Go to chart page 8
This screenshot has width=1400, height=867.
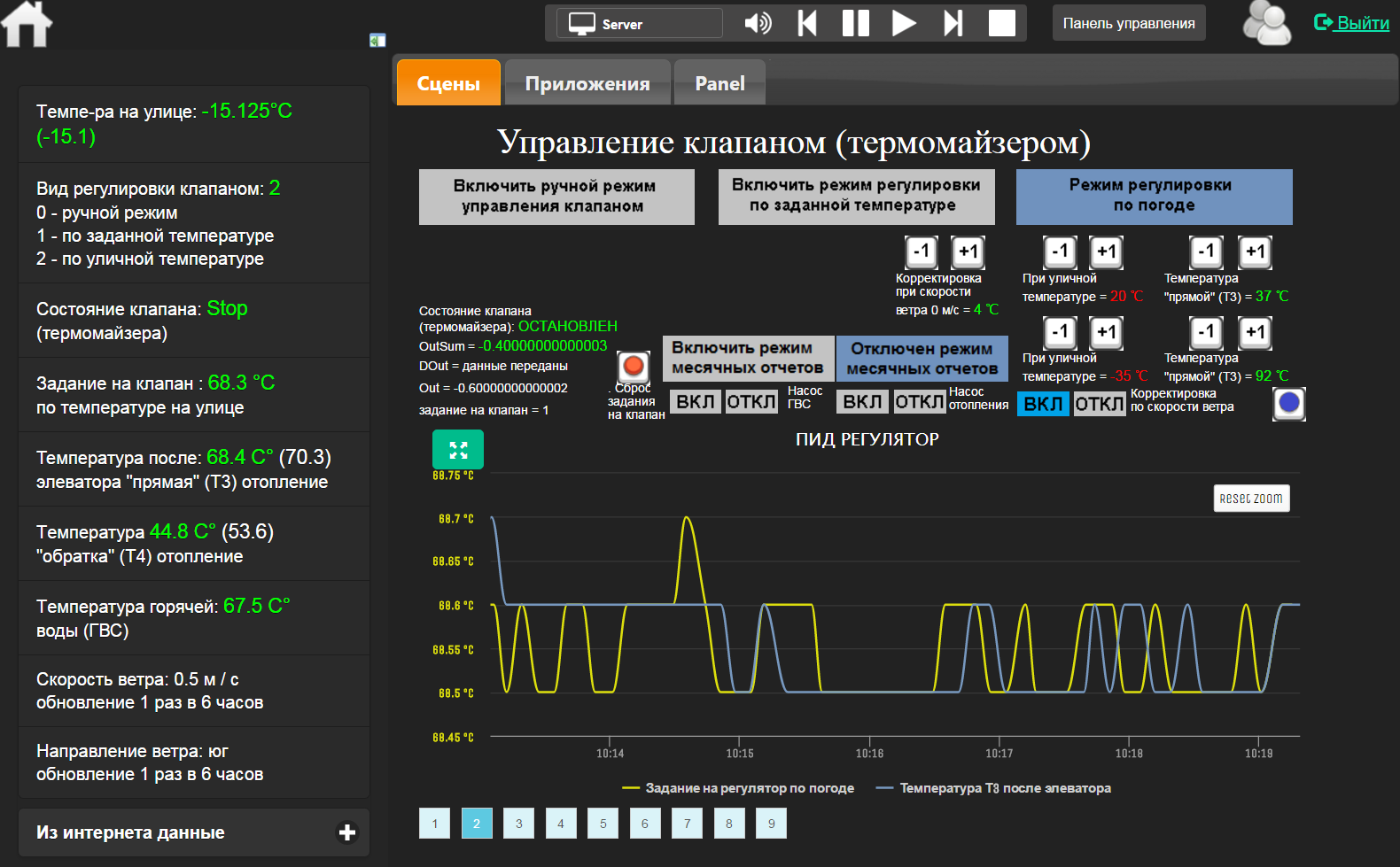[729, 824]
